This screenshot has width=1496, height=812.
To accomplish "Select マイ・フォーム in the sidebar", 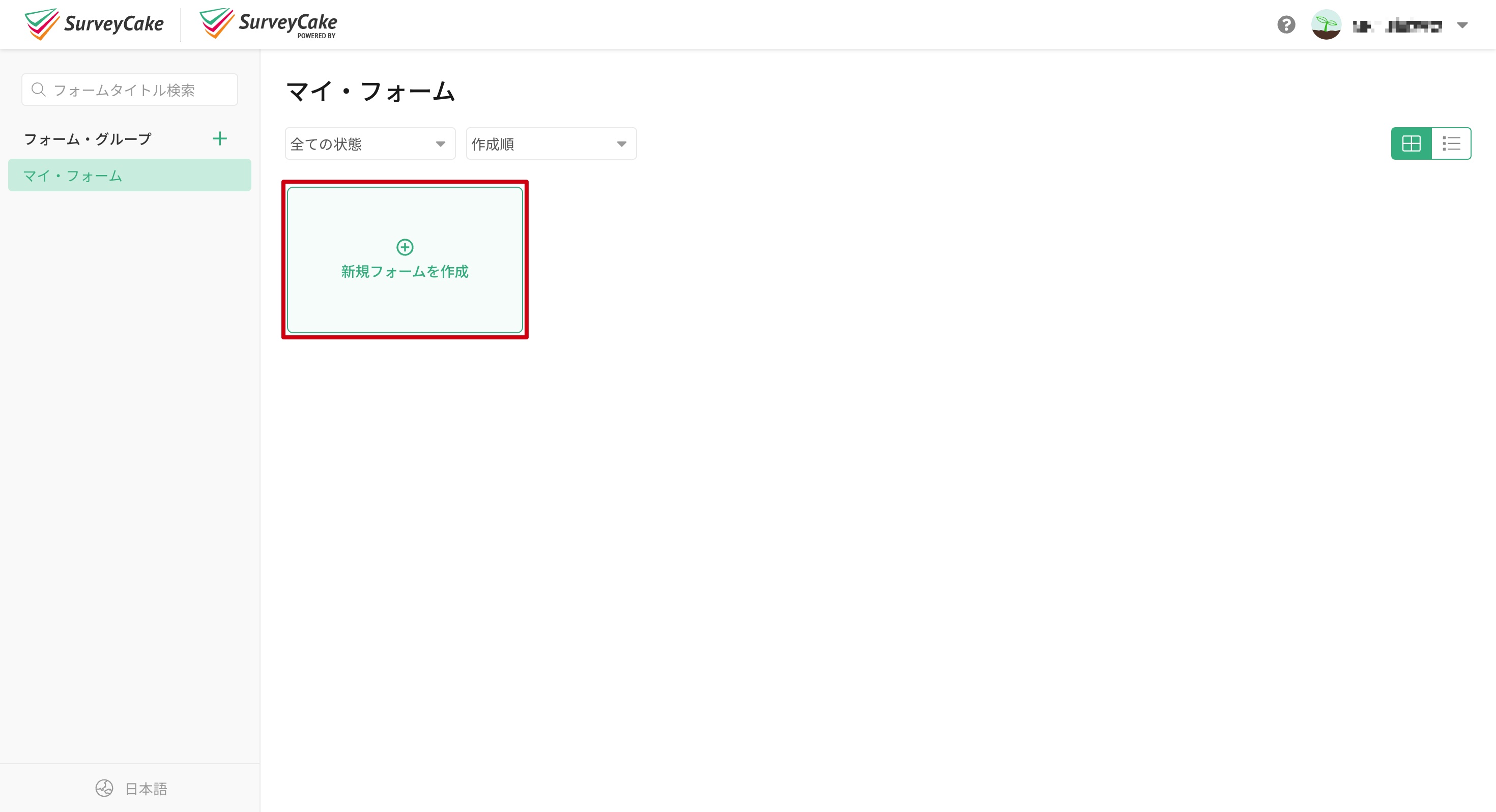I will tap(130, 175).
